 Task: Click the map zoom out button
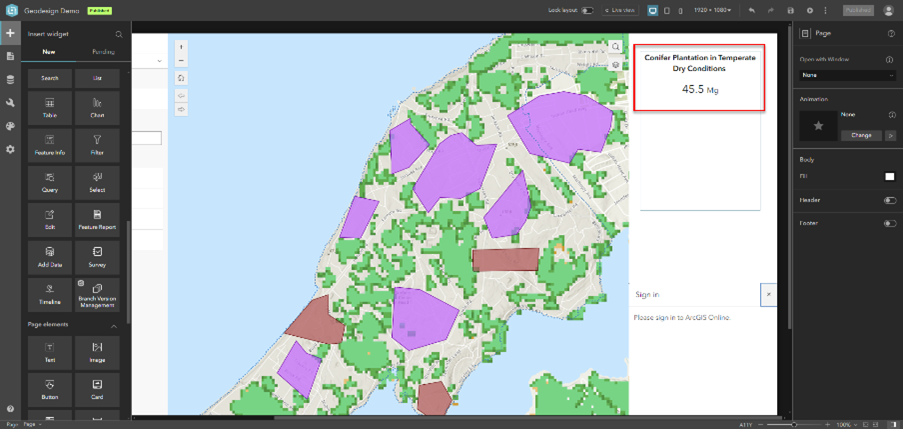click(181, 60)
